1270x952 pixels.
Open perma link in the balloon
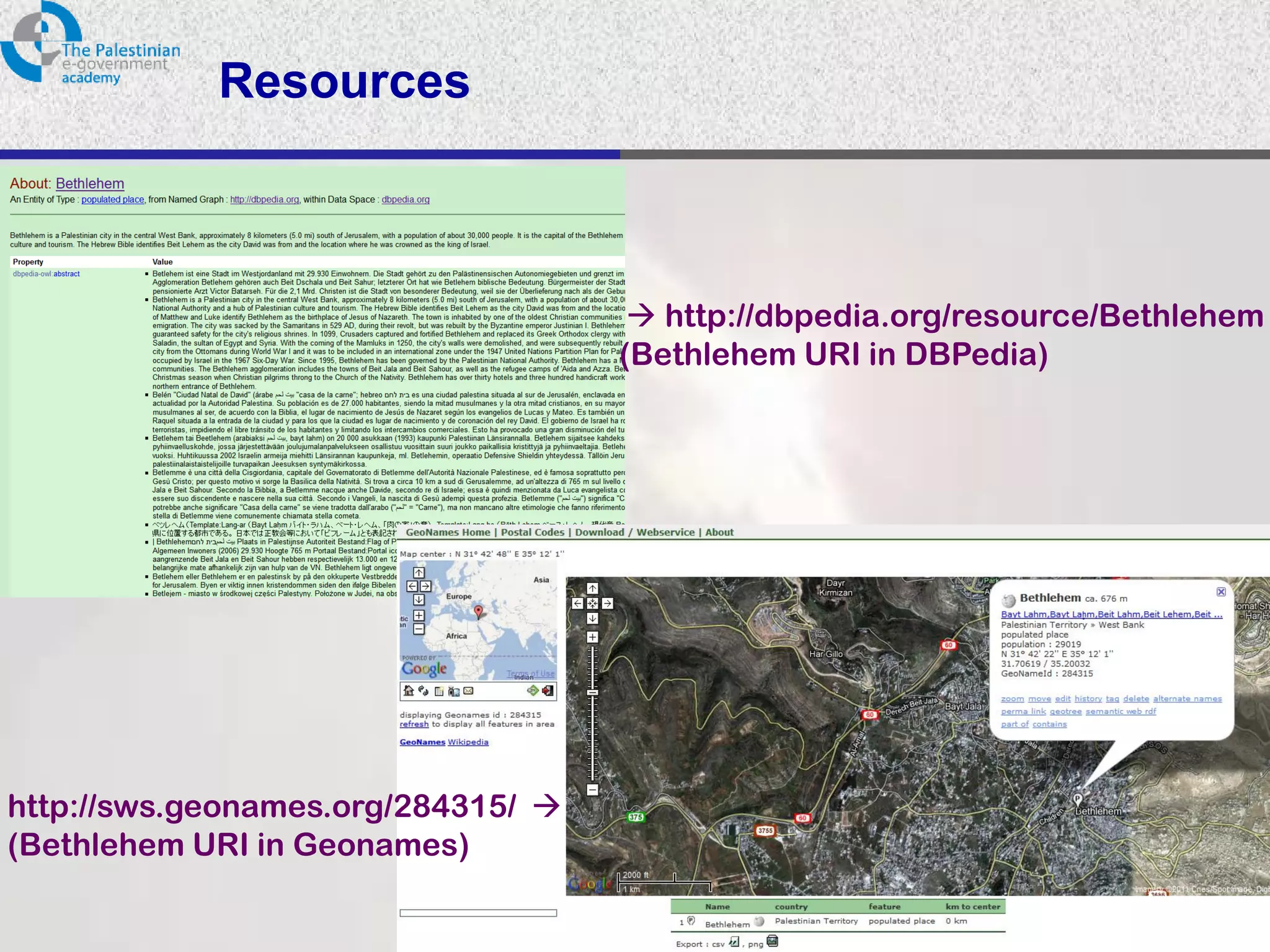(1024, 712)
